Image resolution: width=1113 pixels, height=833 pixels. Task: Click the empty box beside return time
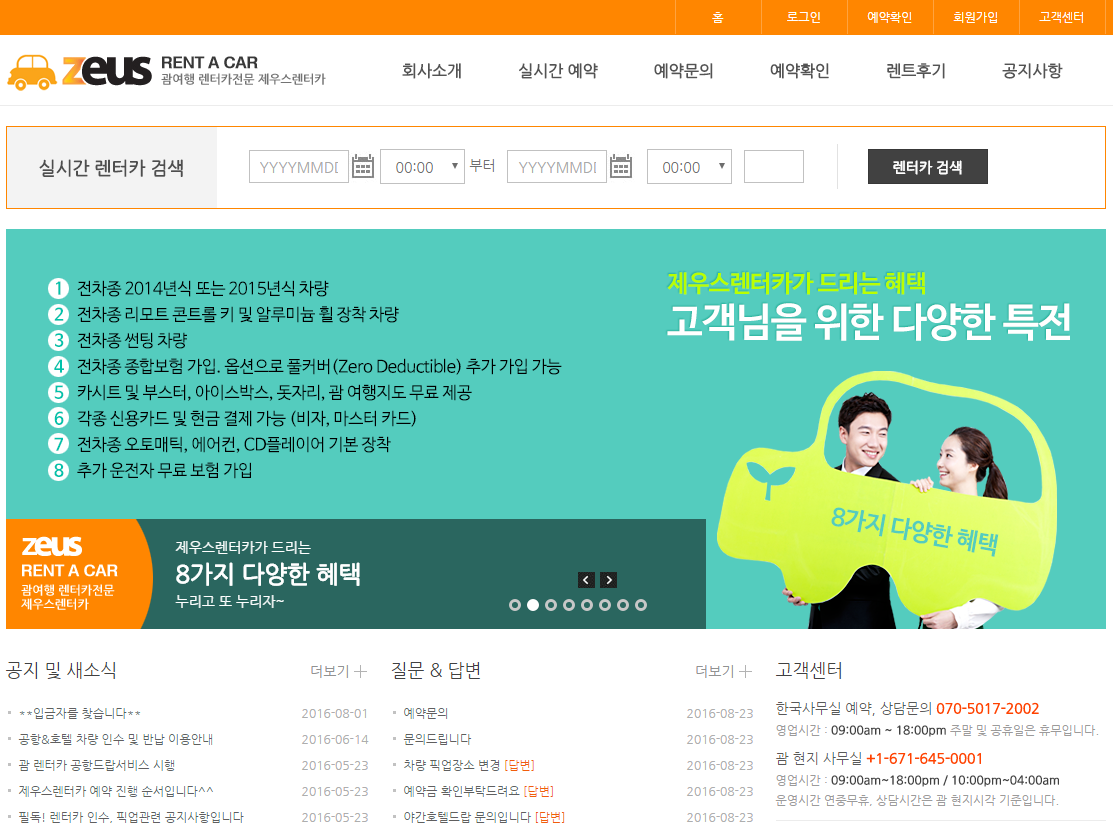pyautogui.click(x=774, y=167)
